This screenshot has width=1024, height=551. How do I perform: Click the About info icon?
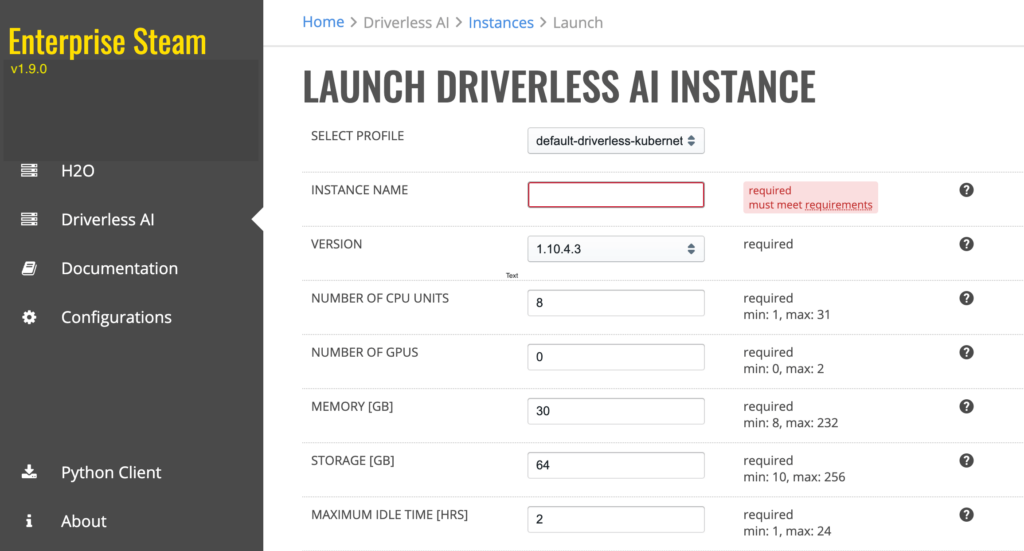point(29,521)
